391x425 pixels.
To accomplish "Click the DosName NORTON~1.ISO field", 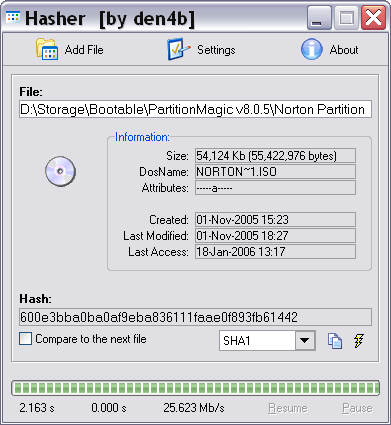I will pyautogui.click(x=275, y=172).
